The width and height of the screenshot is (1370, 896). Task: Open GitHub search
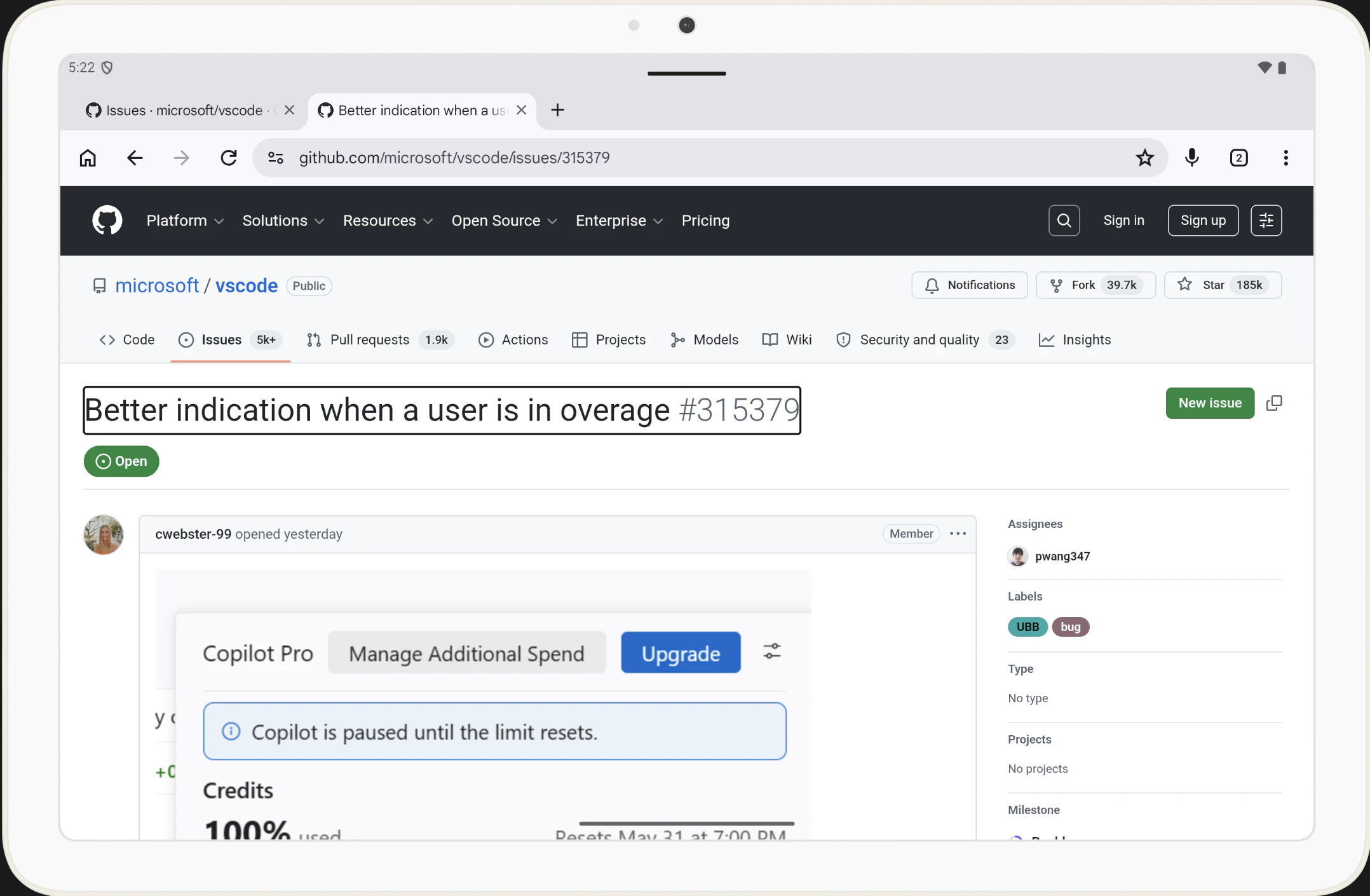click(x=1064, y=221)
